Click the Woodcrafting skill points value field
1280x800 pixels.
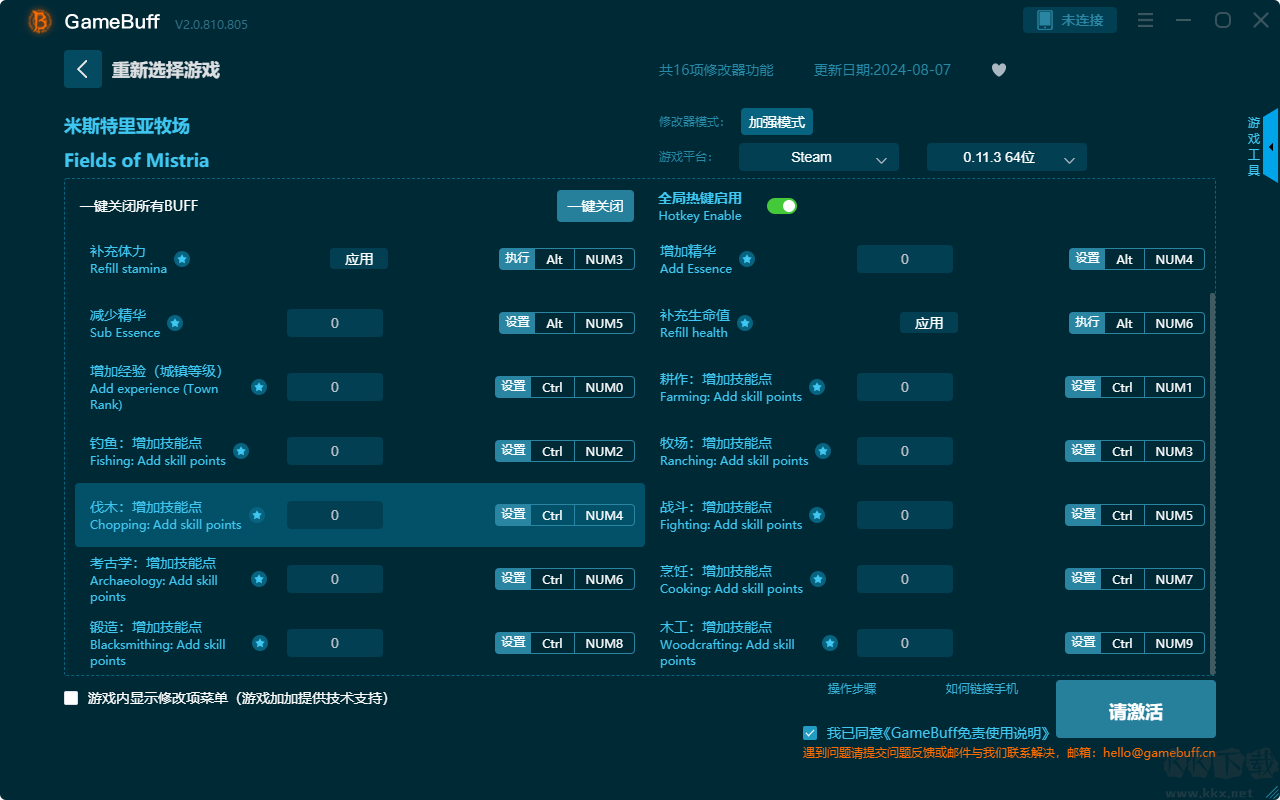(905, 643)
